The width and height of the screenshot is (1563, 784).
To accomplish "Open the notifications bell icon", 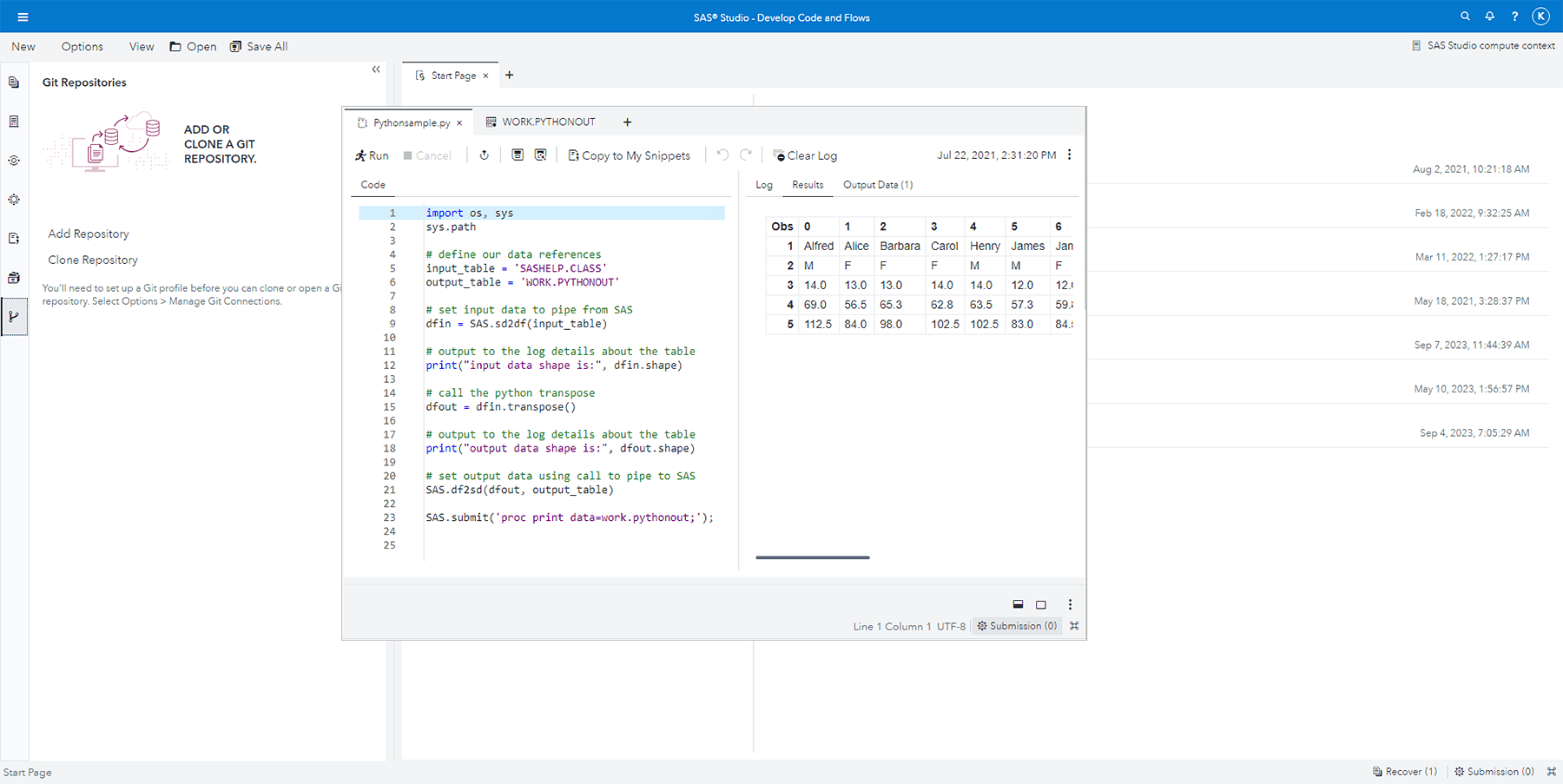I will tap(1490, 16).
